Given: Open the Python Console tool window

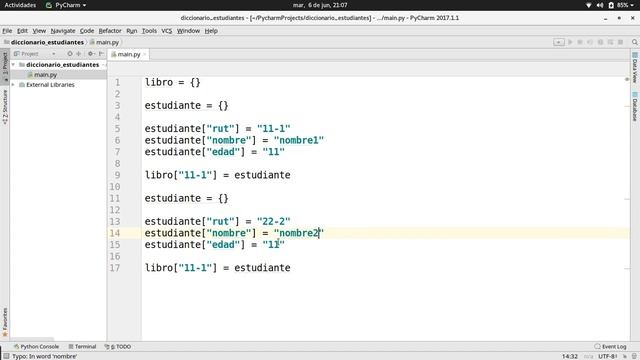Looking at the screenshot, I should tap(36, 347).
